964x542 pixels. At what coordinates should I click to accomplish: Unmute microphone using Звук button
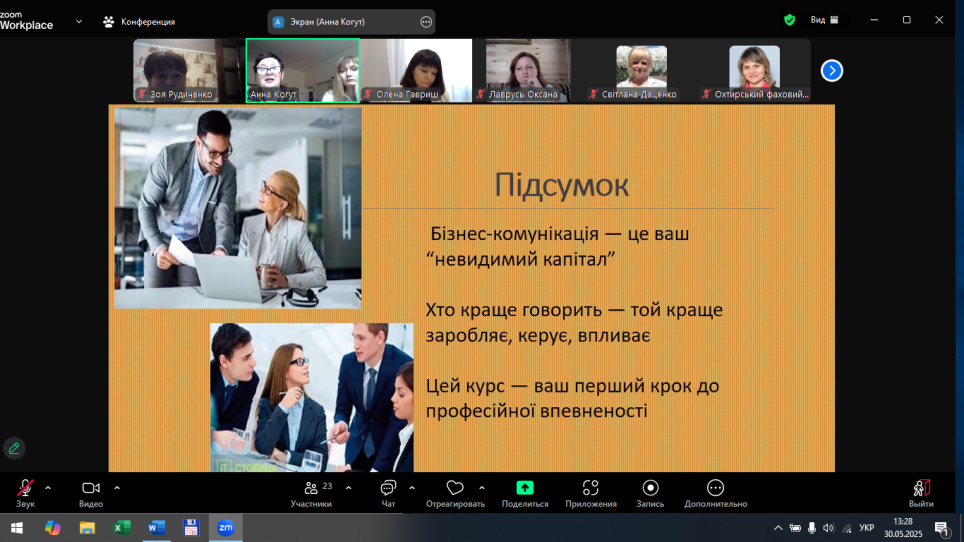click(25, 488)
